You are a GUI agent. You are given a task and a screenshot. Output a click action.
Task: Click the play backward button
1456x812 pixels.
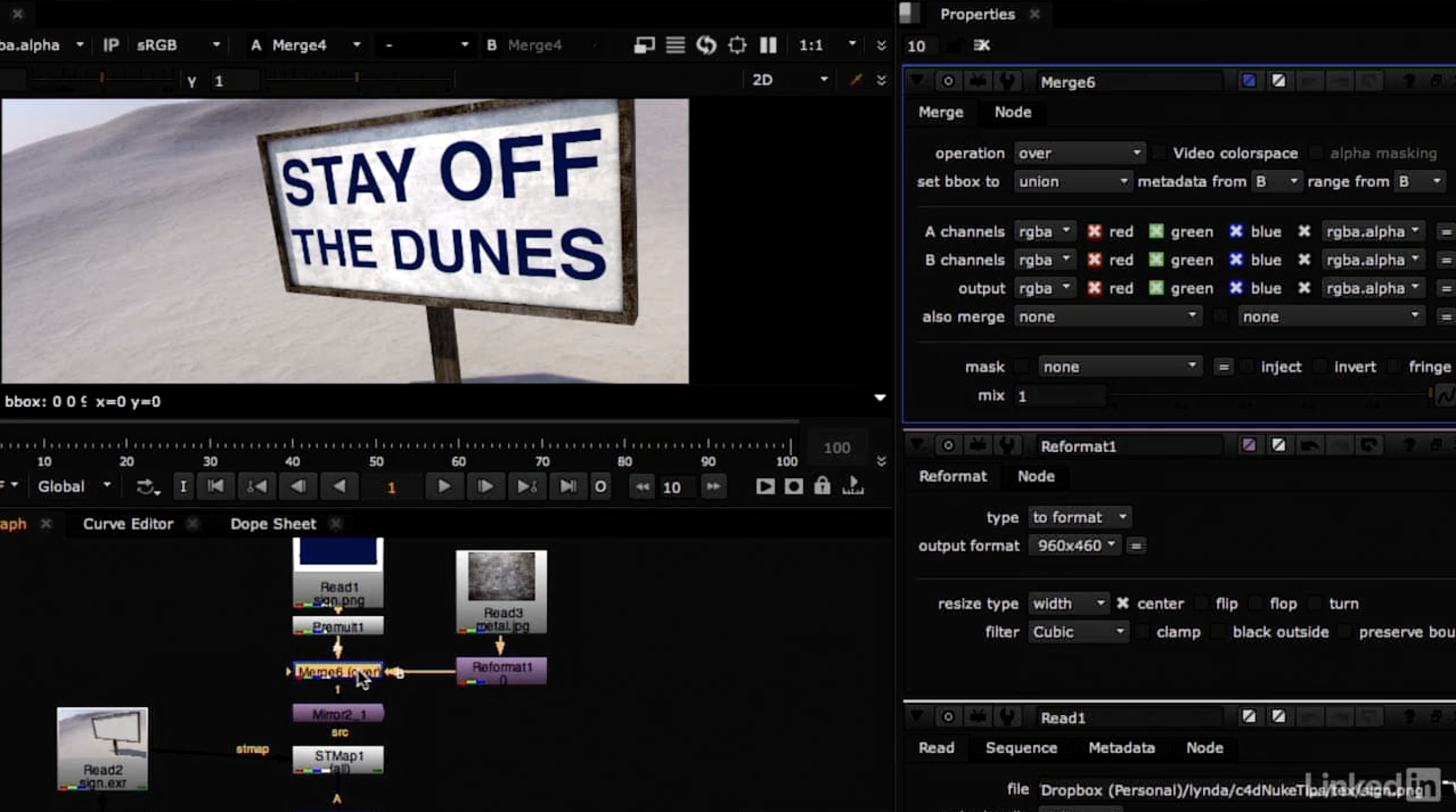pyautogui.click(x=340, y=487)
